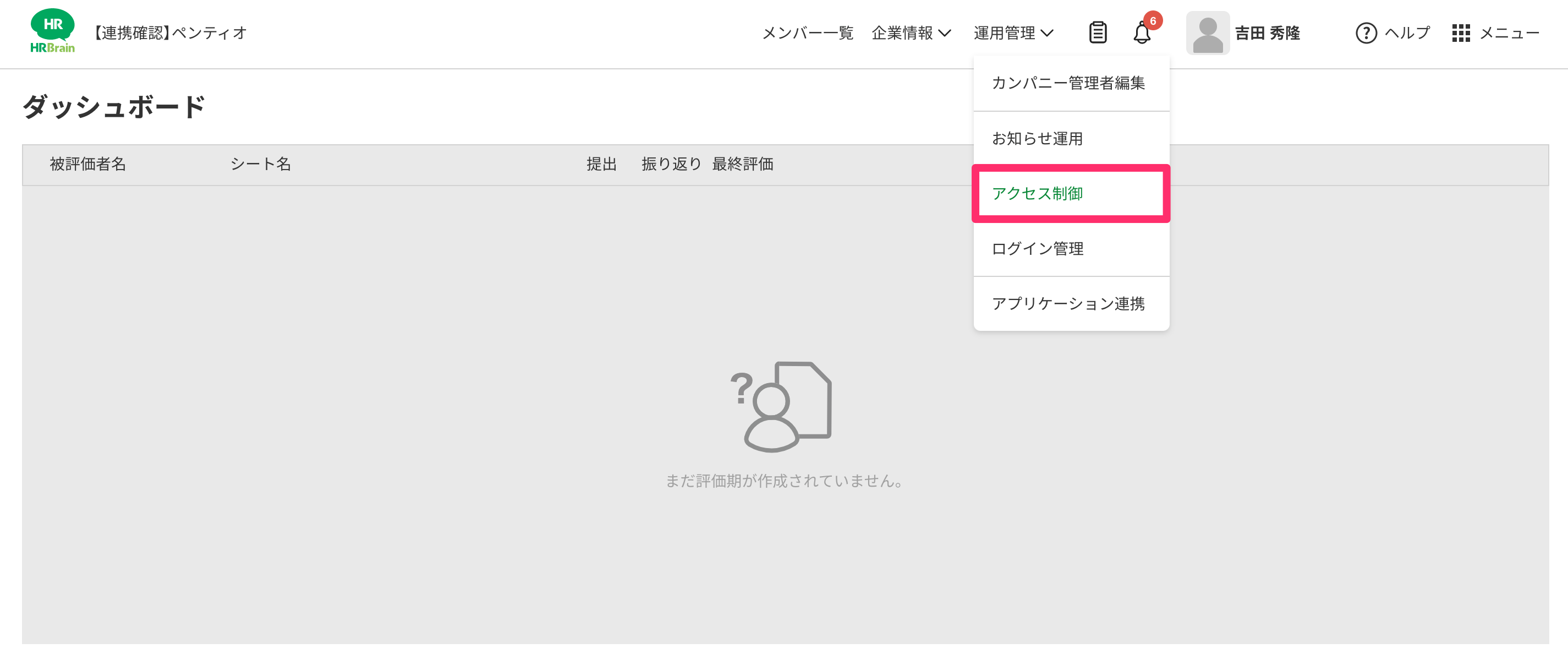Select お知らせ運用 menu entry
The image size is (1568, 665).
pos(1071,139)
